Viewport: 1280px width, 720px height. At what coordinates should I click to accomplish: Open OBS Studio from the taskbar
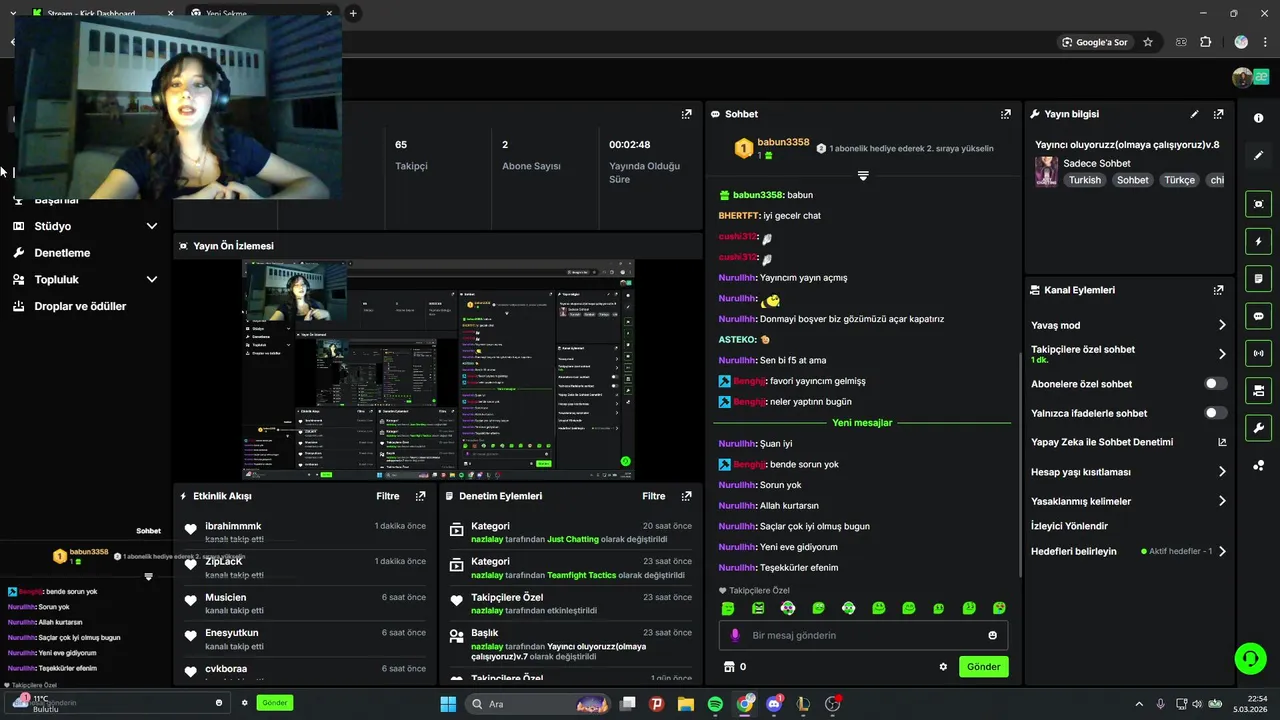point(832,704)
